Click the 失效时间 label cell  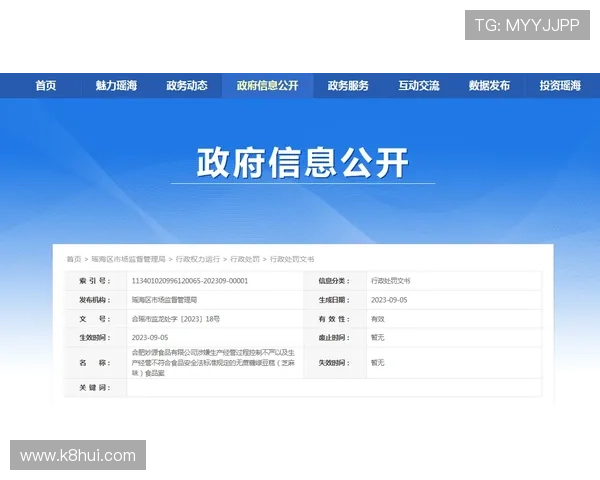coord(335,362)
